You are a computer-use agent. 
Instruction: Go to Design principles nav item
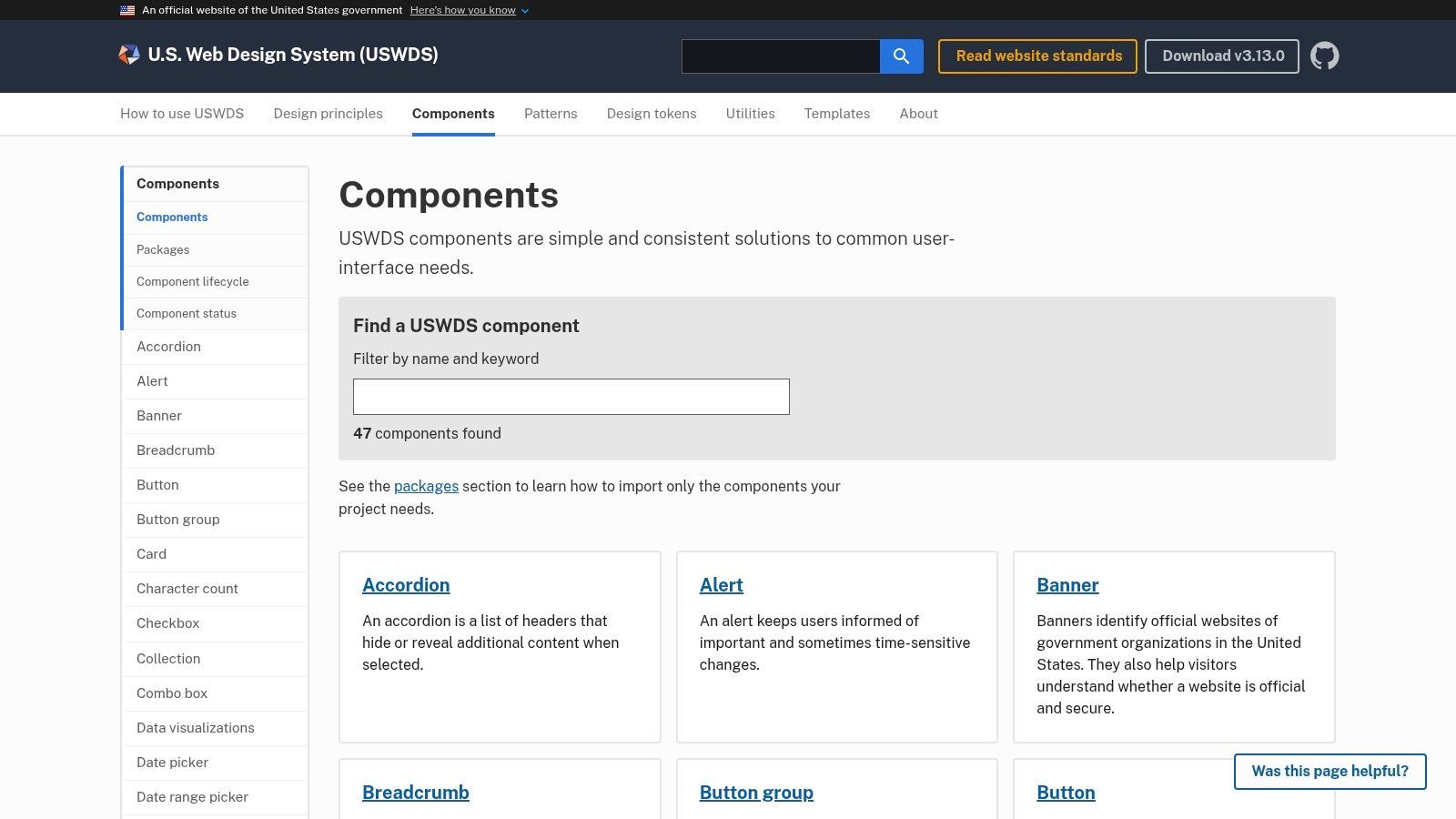(x=328, y=114)
